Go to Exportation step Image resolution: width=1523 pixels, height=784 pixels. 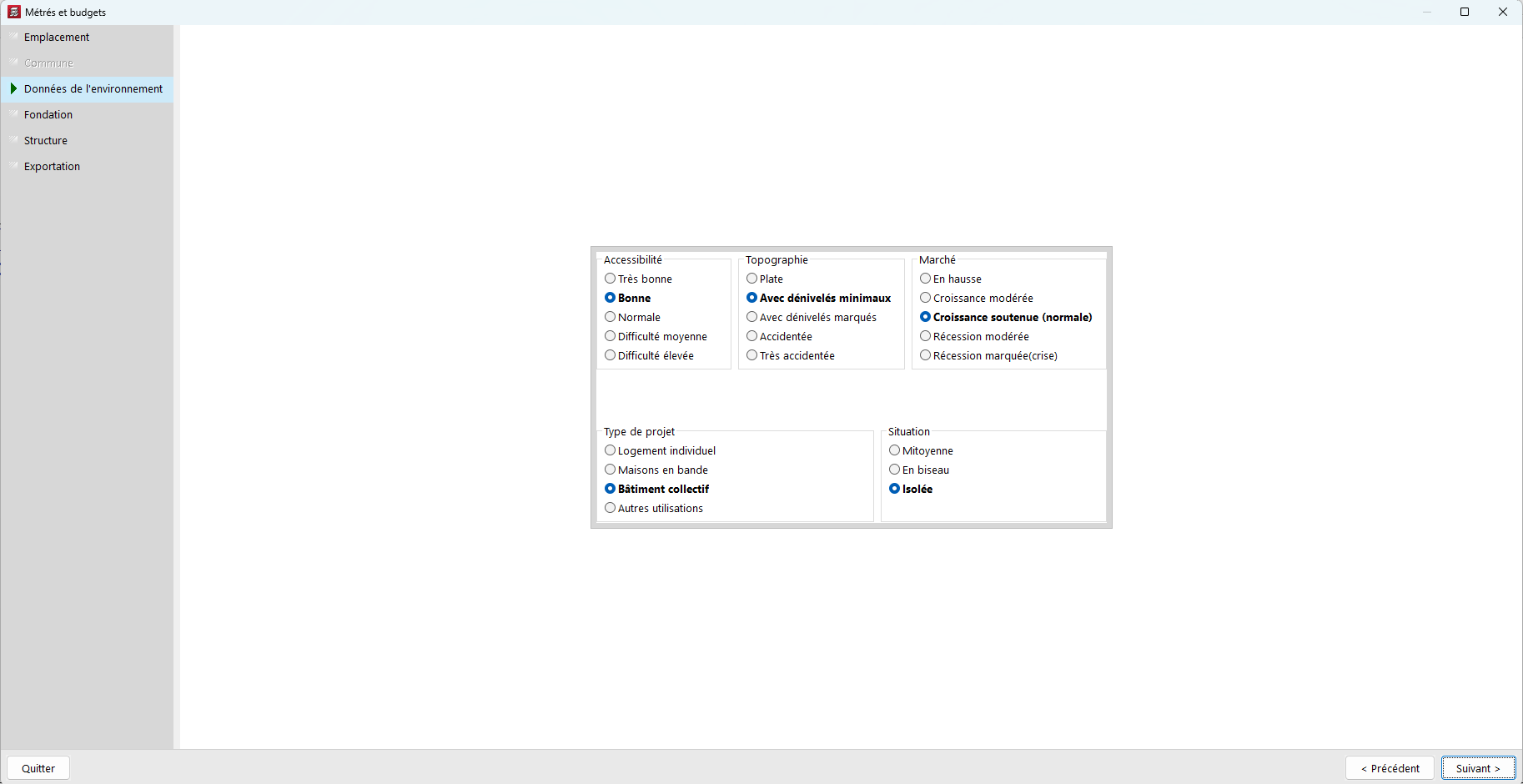(87, 167)
